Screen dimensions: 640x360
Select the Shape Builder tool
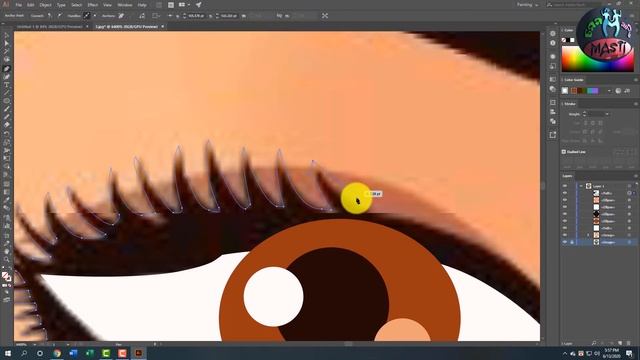pyautogui.click(x=7, y=167)
